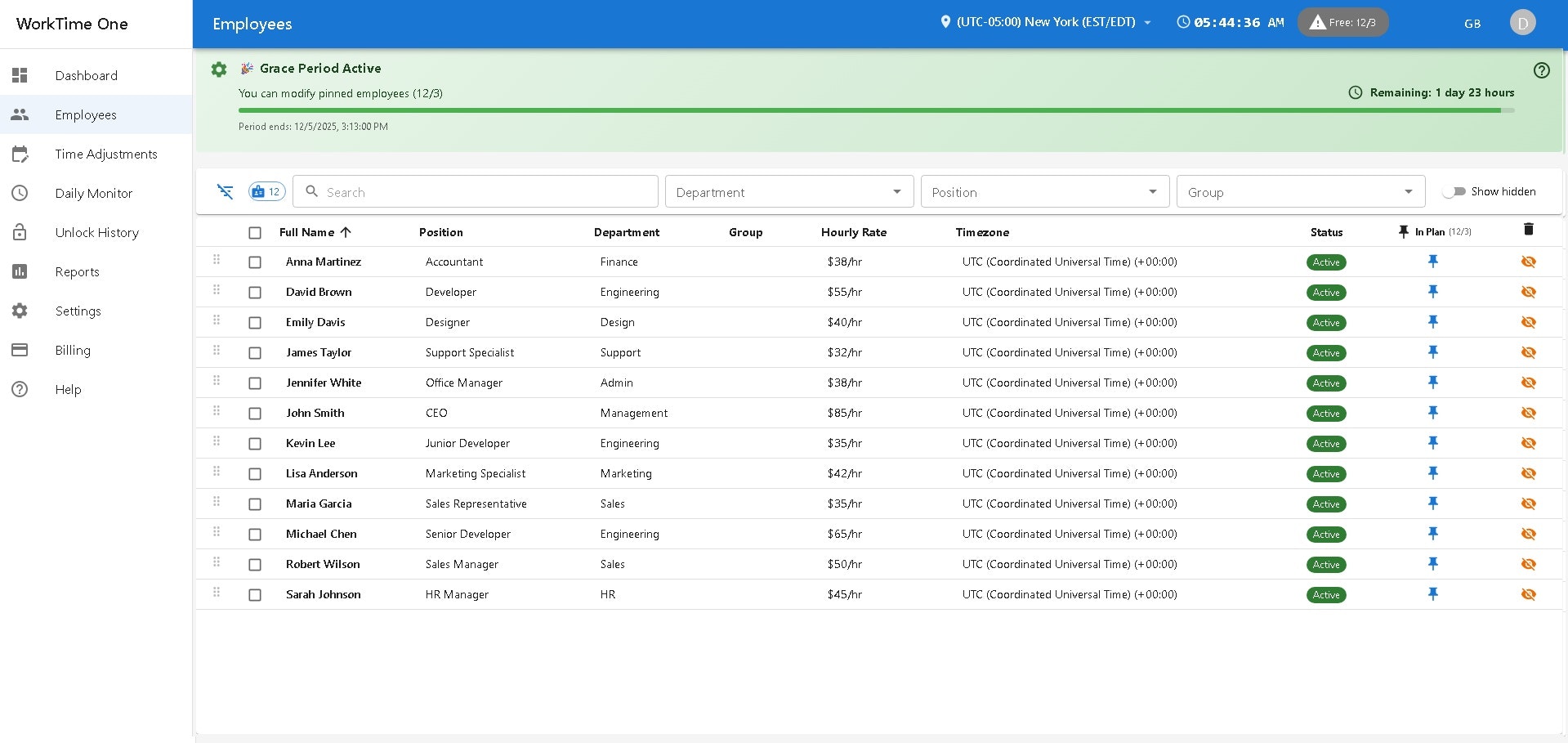1568x743 pixels.
Task: Sort by the Department column header
Action: coord(627,232)
